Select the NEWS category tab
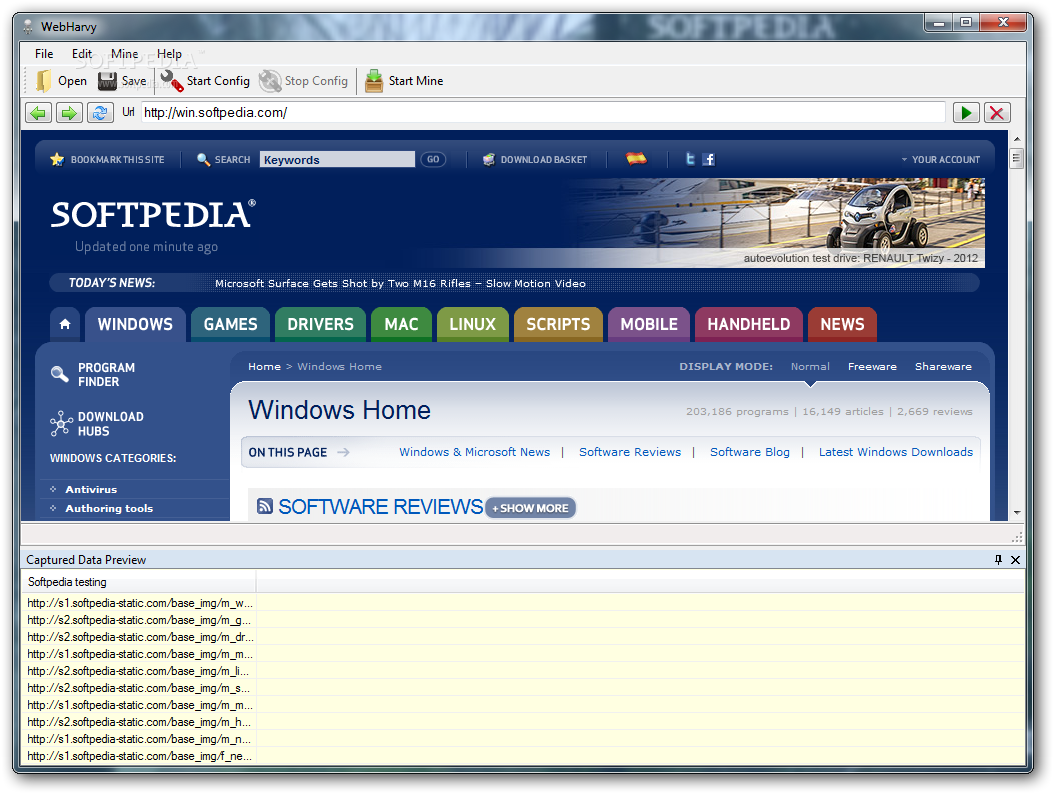This screenshot has width=1054, height=794. tap(842, 324)
